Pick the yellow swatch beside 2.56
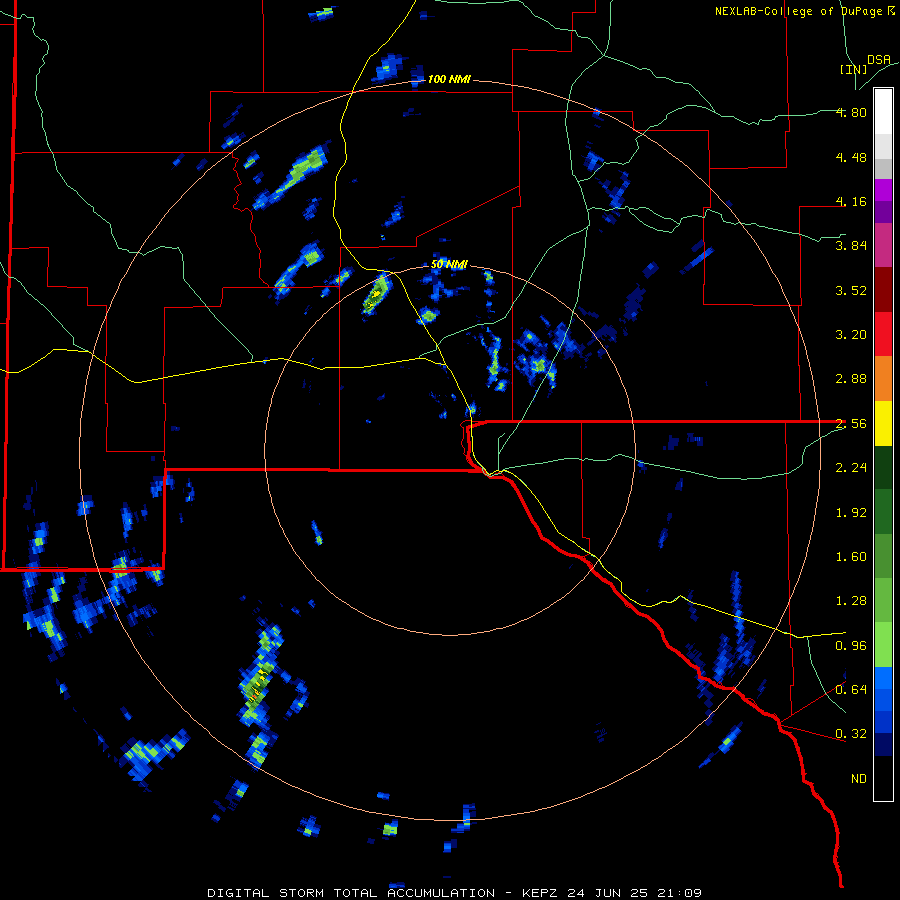 click(x=883, y=423)
